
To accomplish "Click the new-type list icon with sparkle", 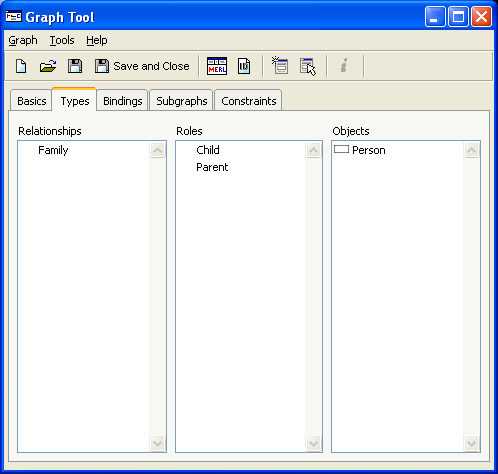I will [280, 65].
